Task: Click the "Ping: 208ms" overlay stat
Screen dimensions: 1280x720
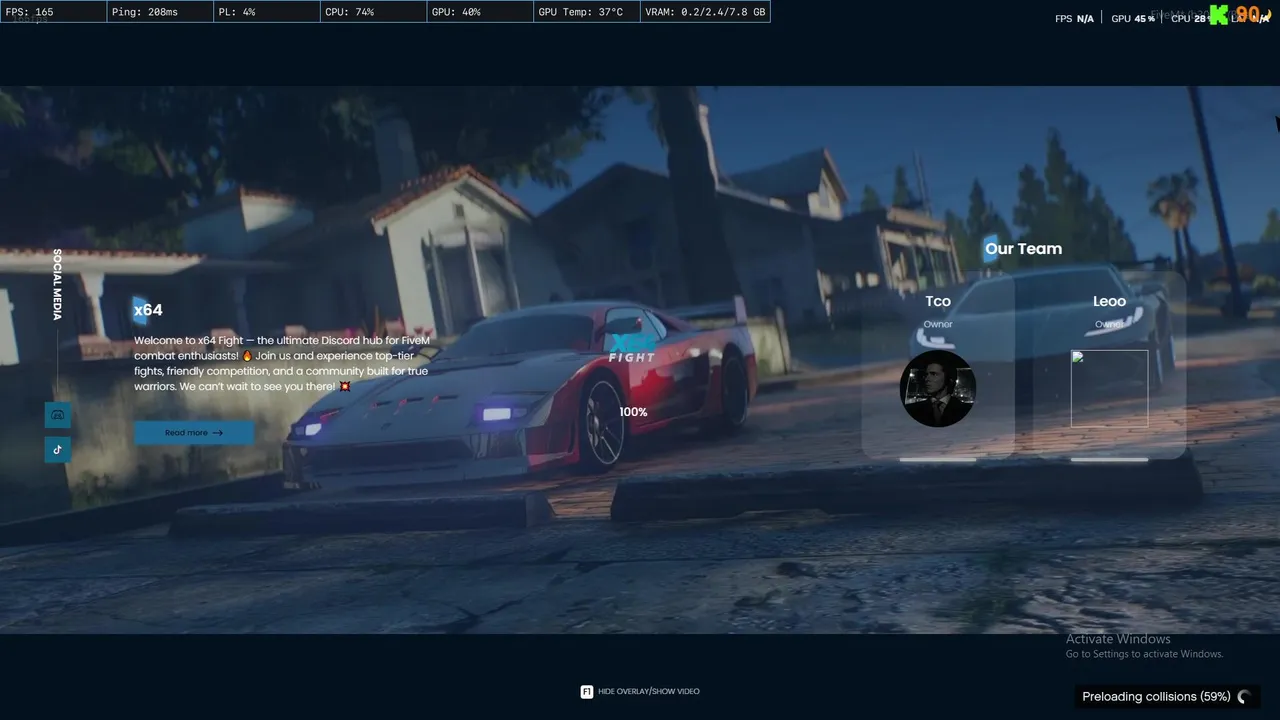Action: point(145,12)
